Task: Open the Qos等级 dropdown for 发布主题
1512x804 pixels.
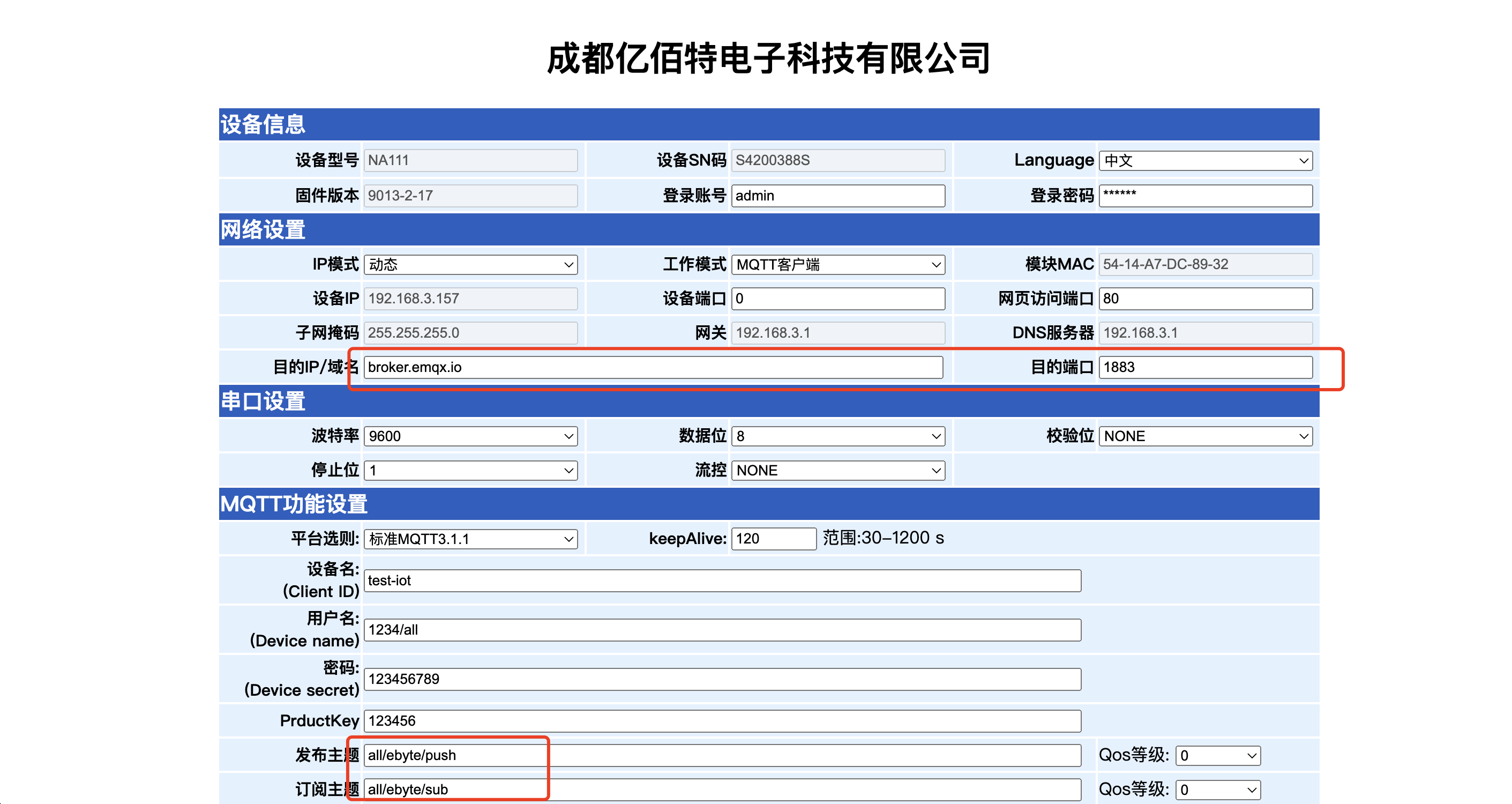Action: (x=1218, y=755)
